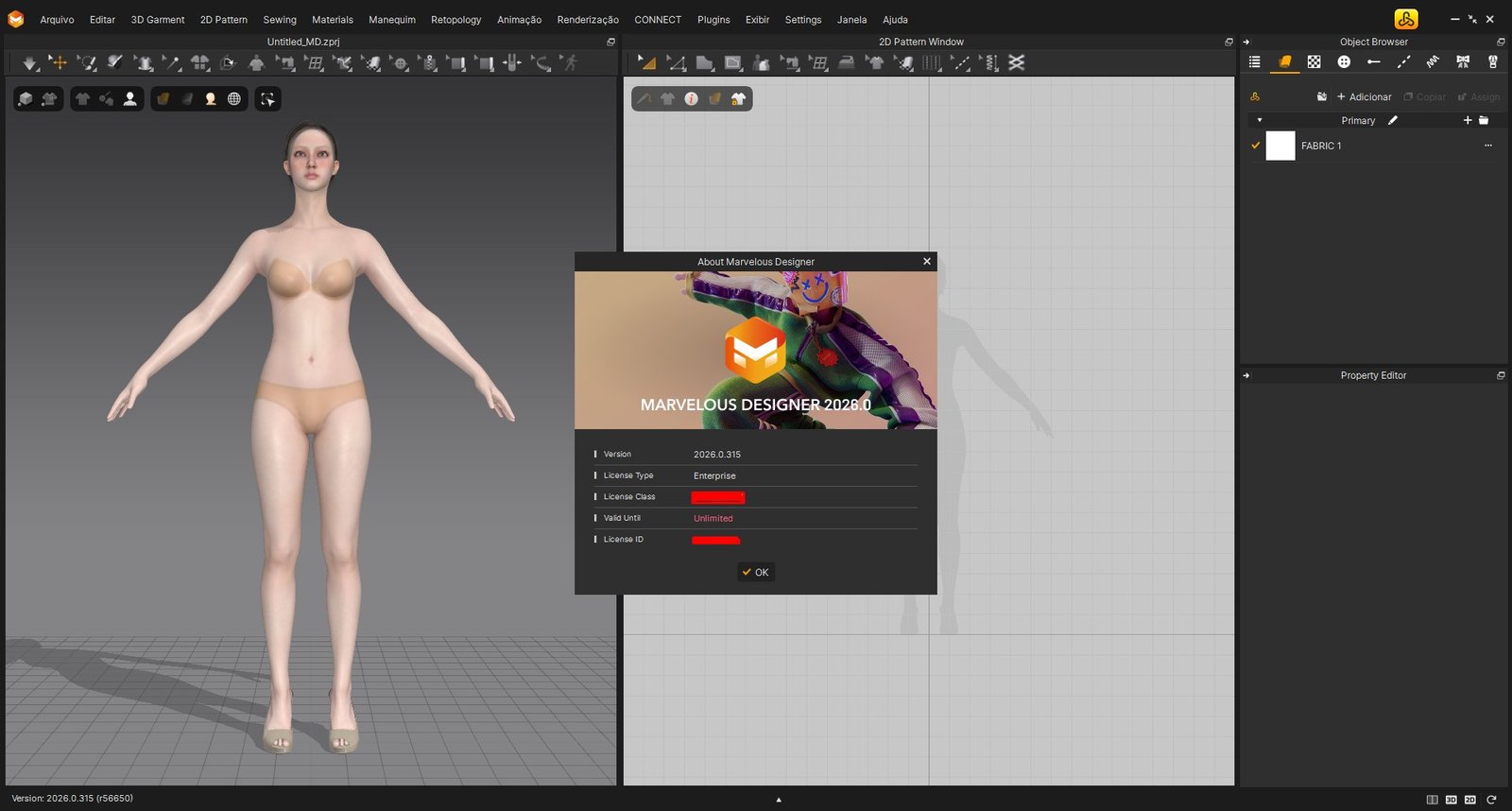This screenshot has height=811, width=1512.
Task: Select the Edit Curvature tool in 2D toolbar
Action: tap(677, 62)
